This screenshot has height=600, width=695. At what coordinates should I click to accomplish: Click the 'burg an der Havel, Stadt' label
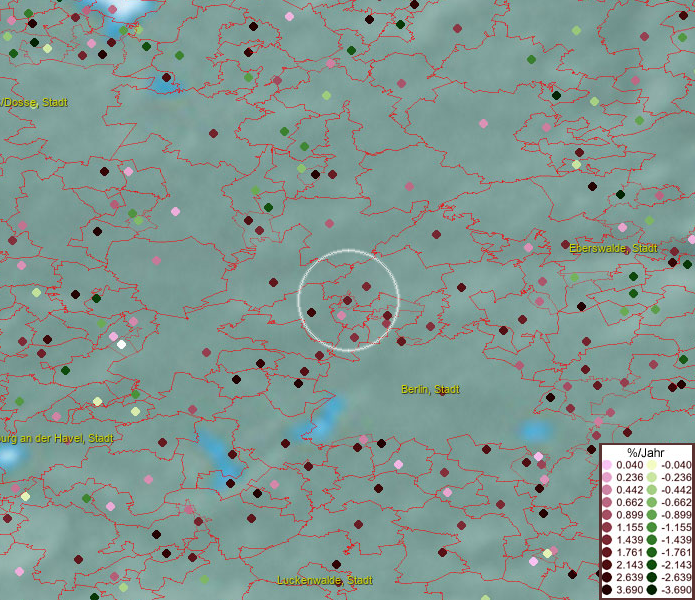tap(57, 438)
